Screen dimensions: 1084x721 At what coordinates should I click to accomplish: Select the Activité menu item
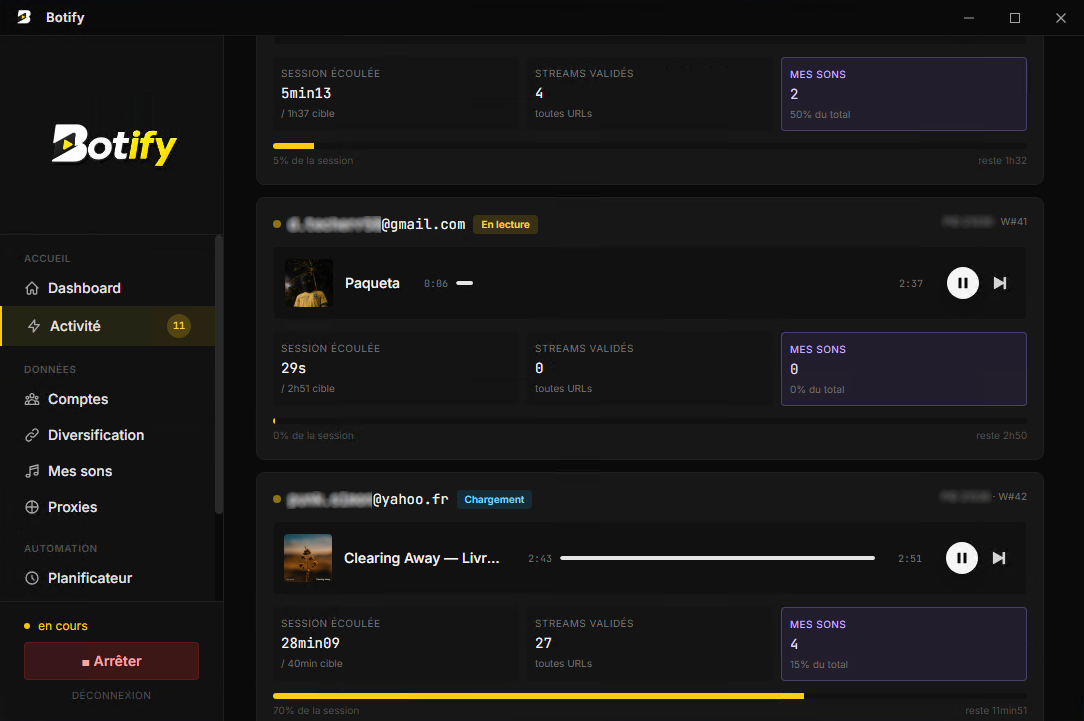point(107,326)
